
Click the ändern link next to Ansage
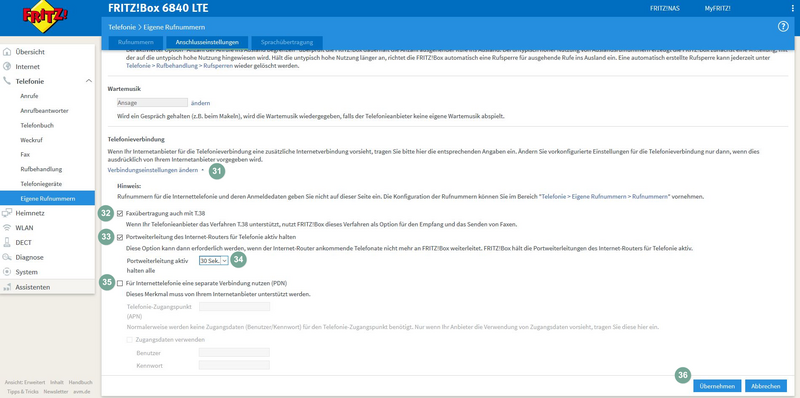pos(201,103)
